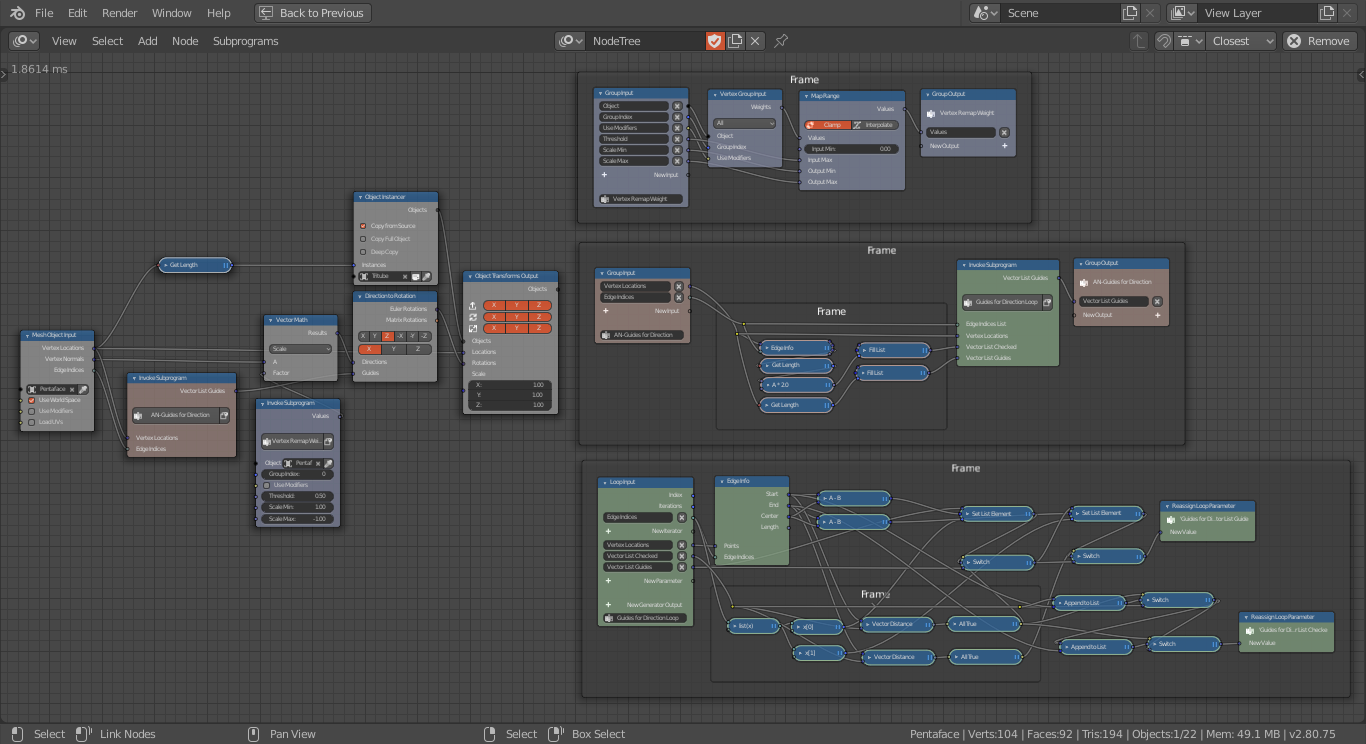
Task: Toggle fake user shield for NodeTree
Action: pyautogui.click(x=714, y=41)
